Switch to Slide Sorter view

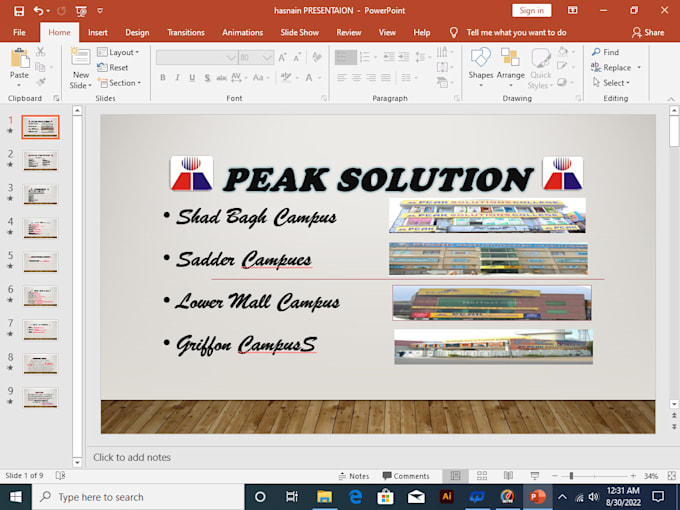pyautogui.click(x=482, y=476)
